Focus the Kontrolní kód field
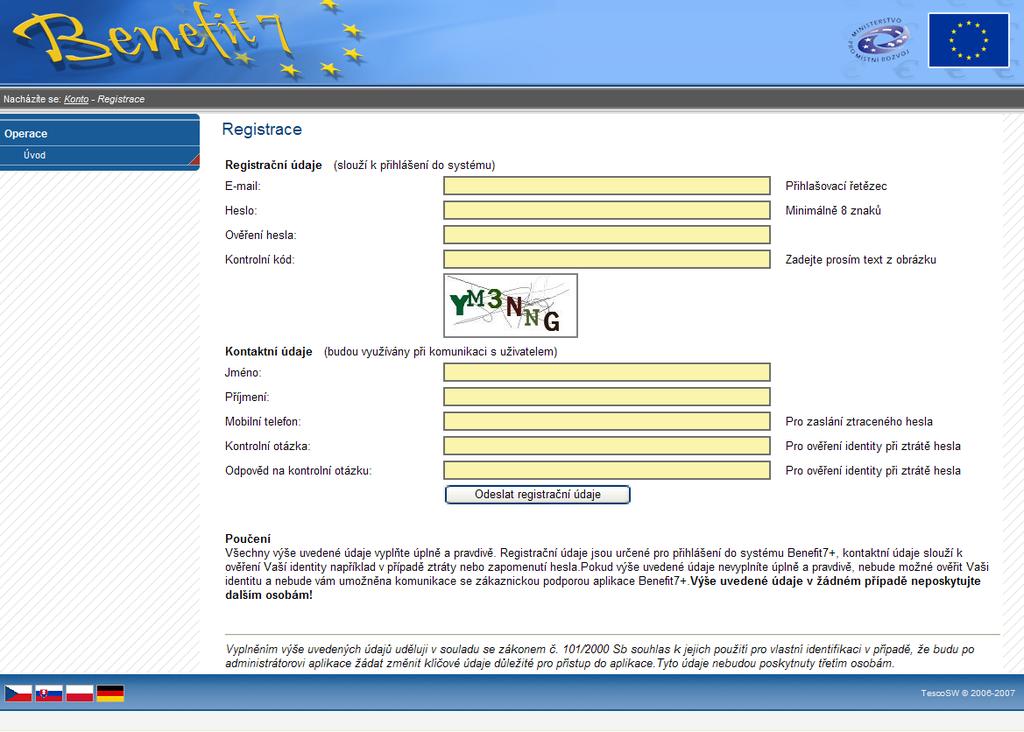Viewport: 1024px width, 732px height. pos(607,259)
